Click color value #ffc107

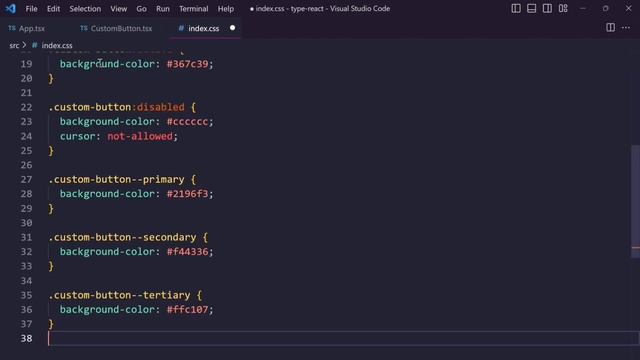[187, 310]
